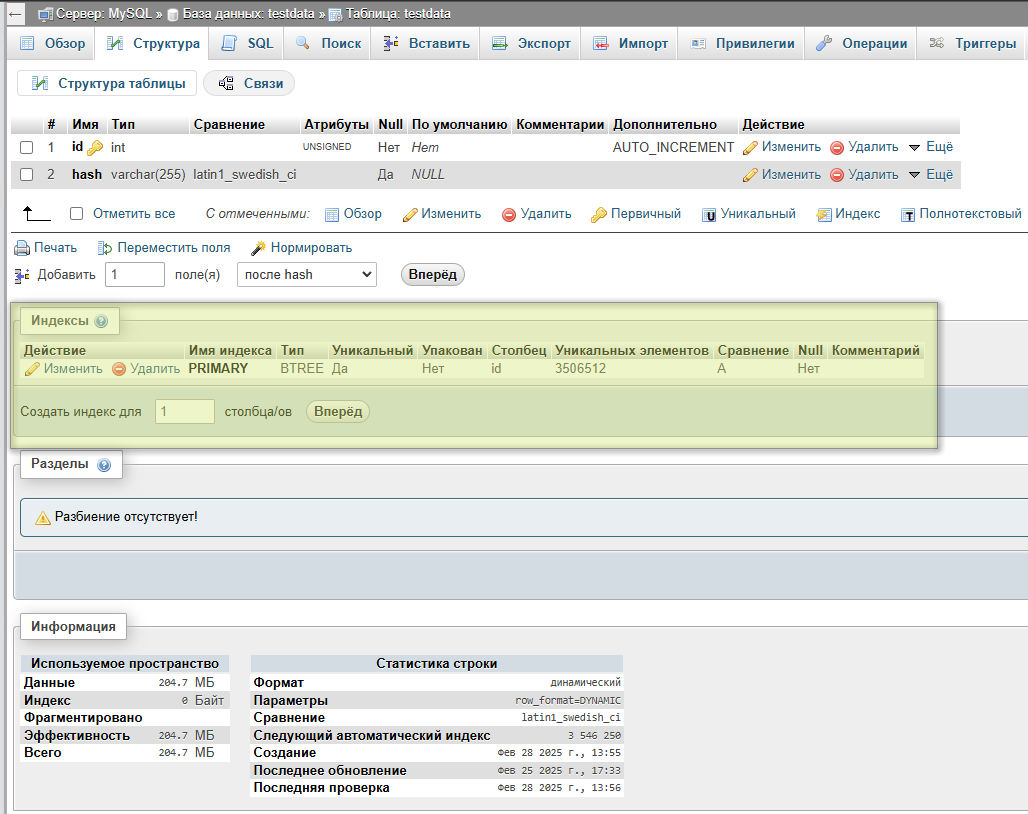Expand the Ещё menu for id column

(x=931, y=147)
